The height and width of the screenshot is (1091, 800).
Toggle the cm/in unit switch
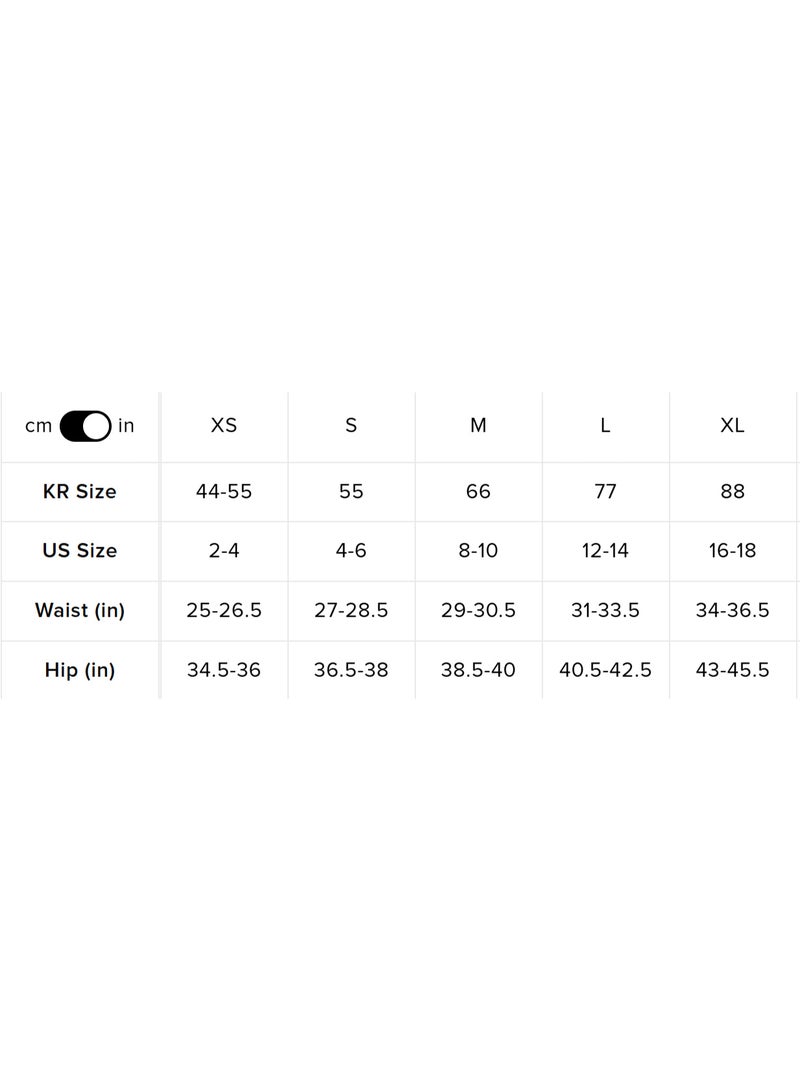click(x=85, y=426)
